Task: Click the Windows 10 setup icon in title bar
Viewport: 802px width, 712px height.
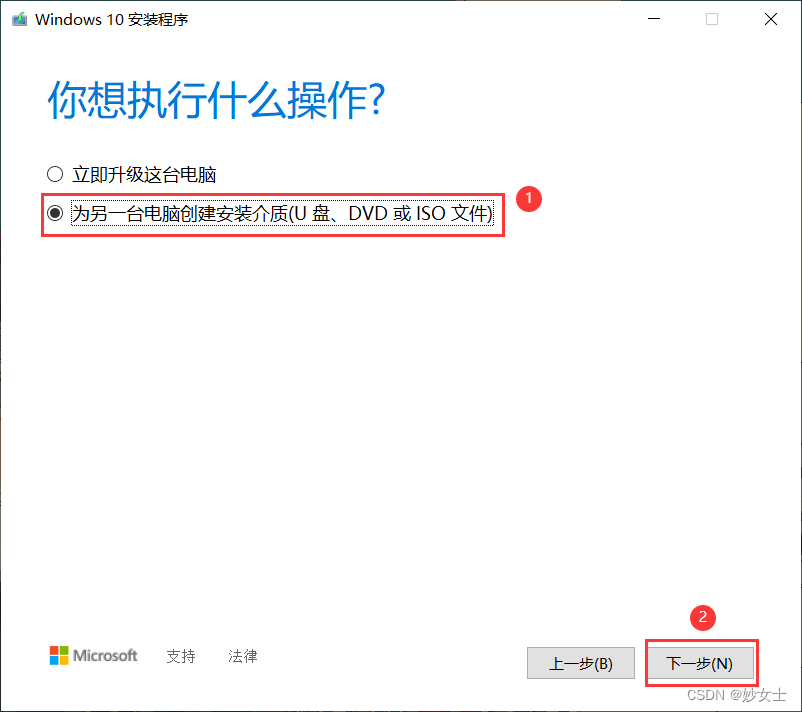Action: 19,19
